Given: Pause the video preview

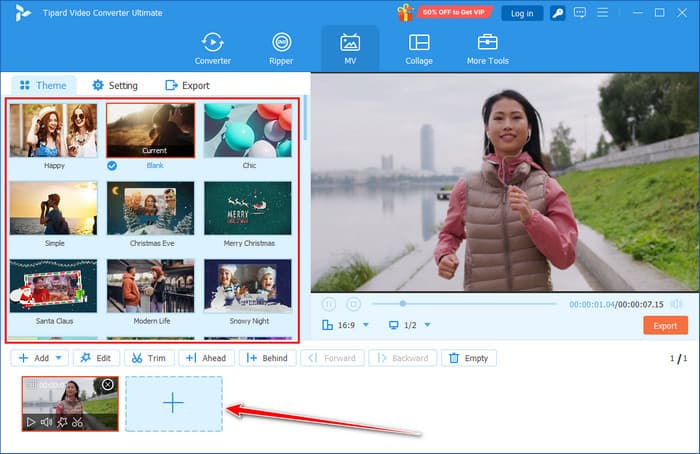Looking at the screenshot, I should (329, 304).
